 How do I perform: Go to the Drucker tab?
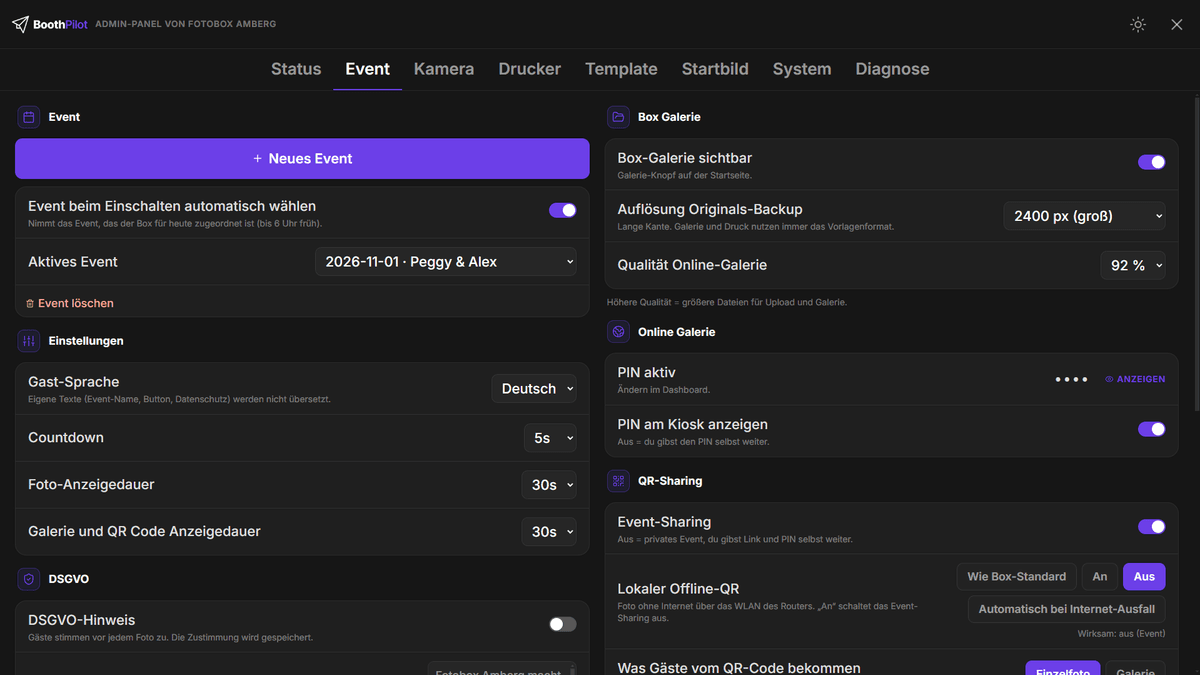click(x=530, y=69)
